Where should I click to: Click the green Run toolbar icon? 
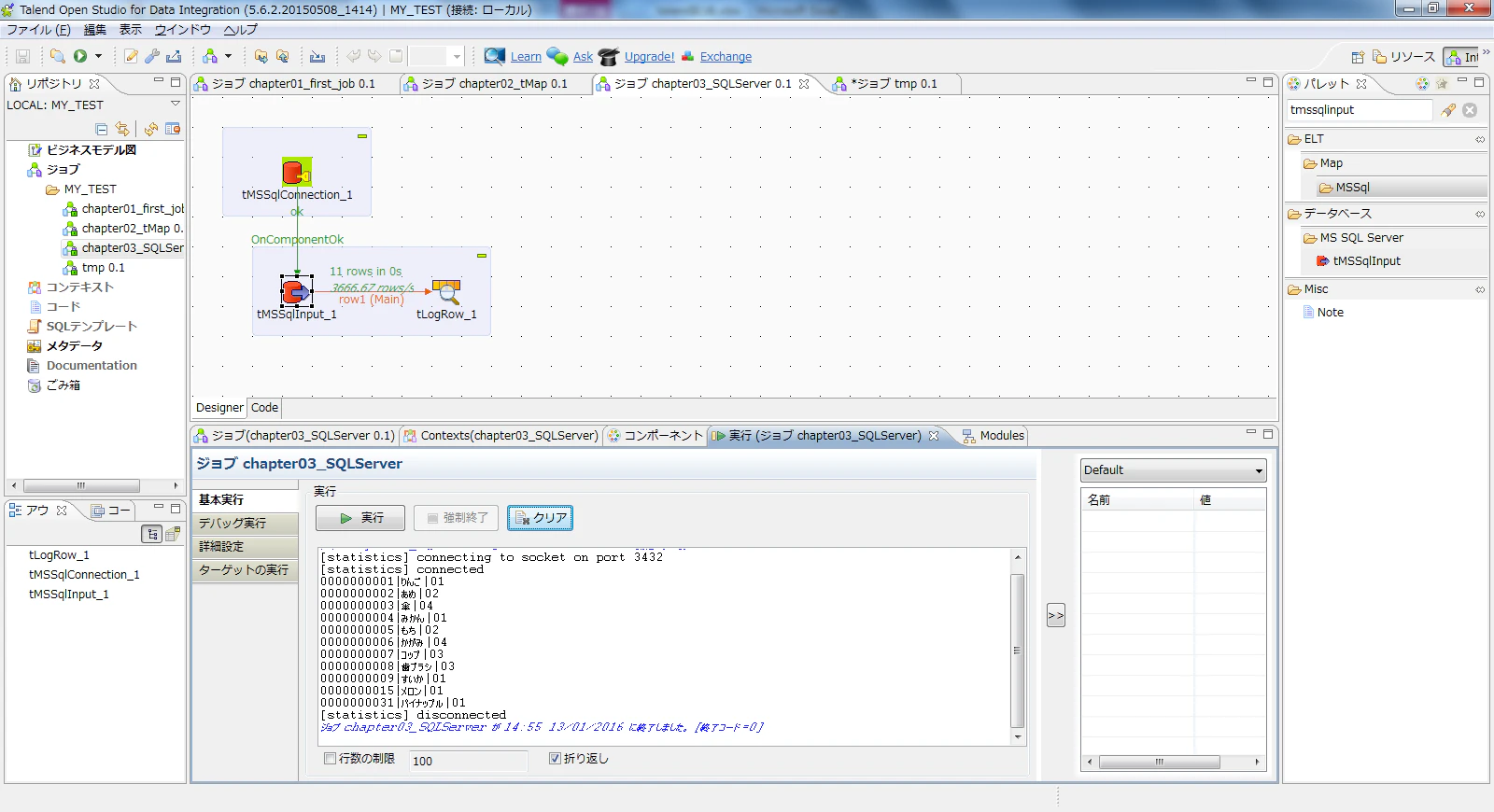tap(80, 56)
